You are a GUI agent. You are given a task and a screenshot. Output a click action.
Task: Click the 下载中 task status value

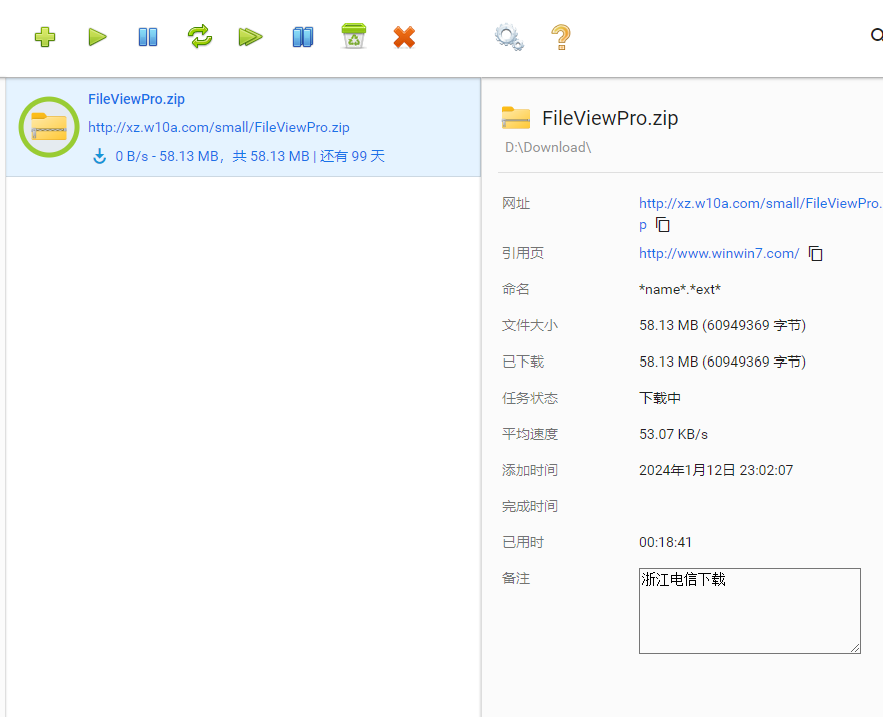[x=660, y=398]
